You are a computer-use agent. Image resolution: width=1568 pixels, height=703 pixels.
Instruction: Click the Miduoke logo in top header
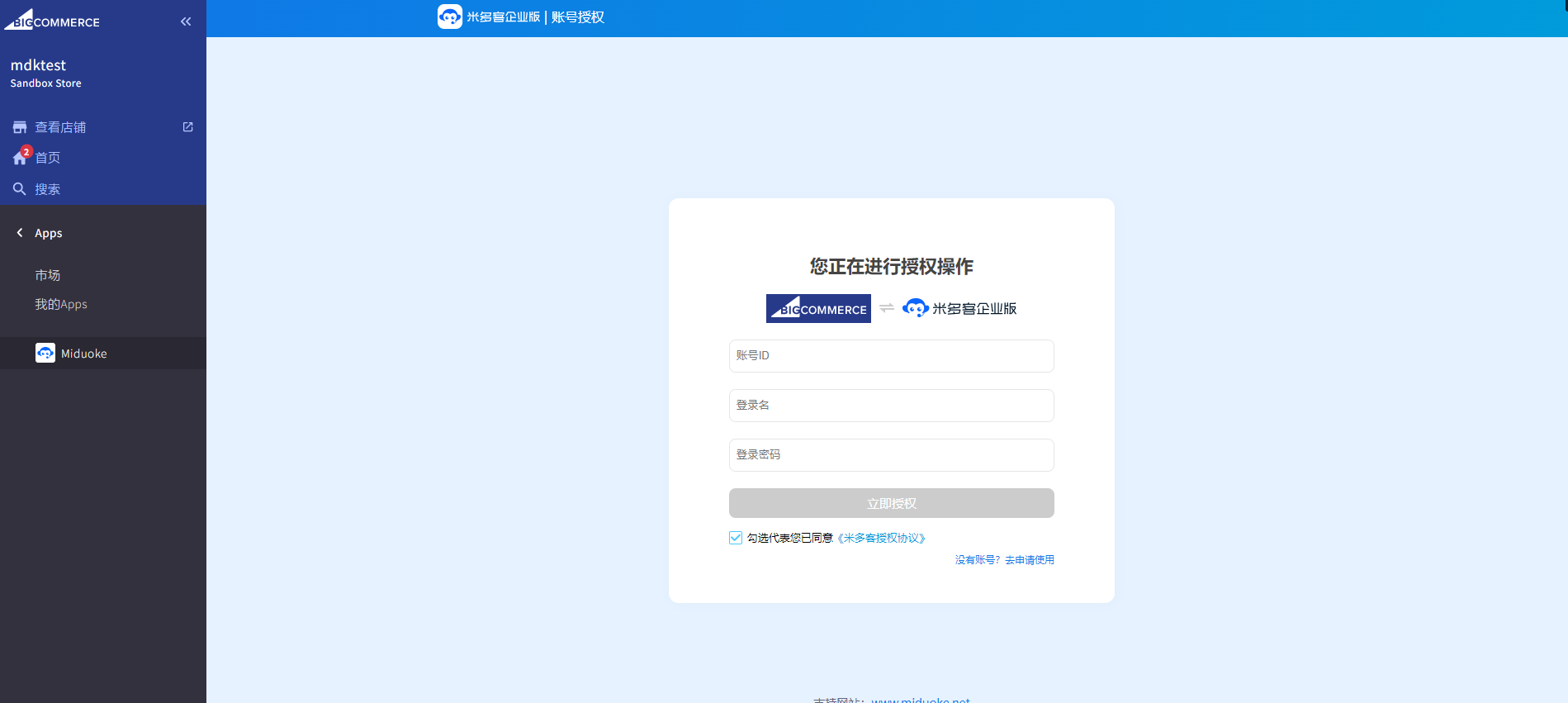point(450,17)
